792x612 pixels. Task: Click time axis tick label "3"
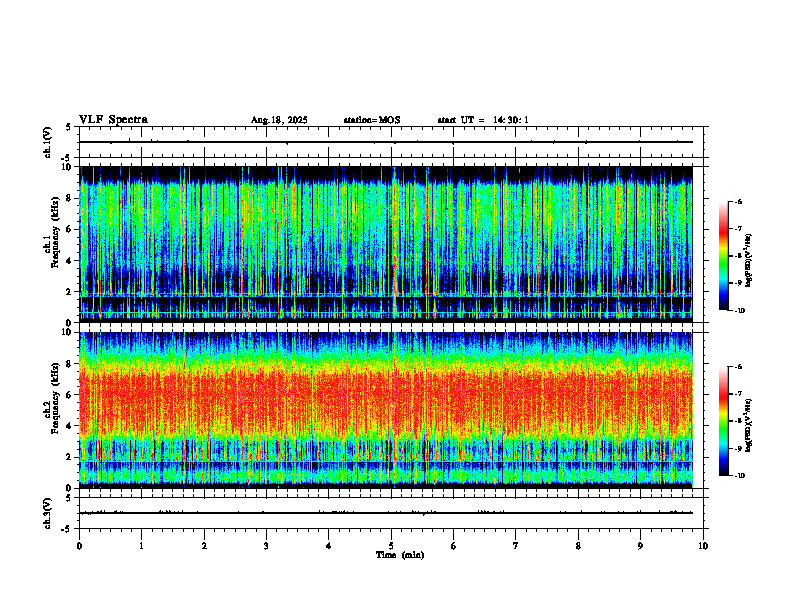click(x=266, y=546)
